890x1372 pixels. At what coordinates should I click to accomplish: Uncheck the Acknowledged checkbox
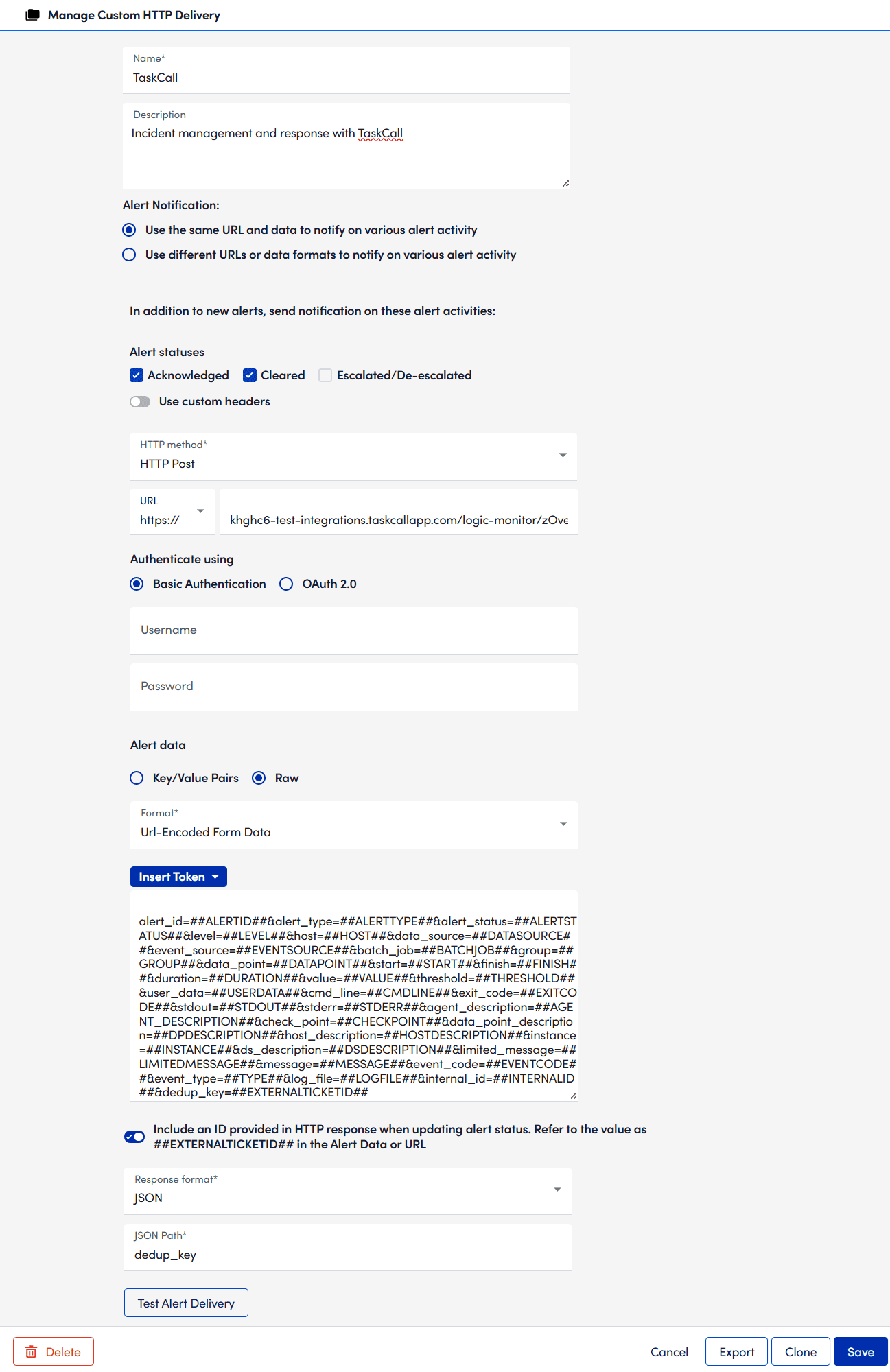pos(137,375)
